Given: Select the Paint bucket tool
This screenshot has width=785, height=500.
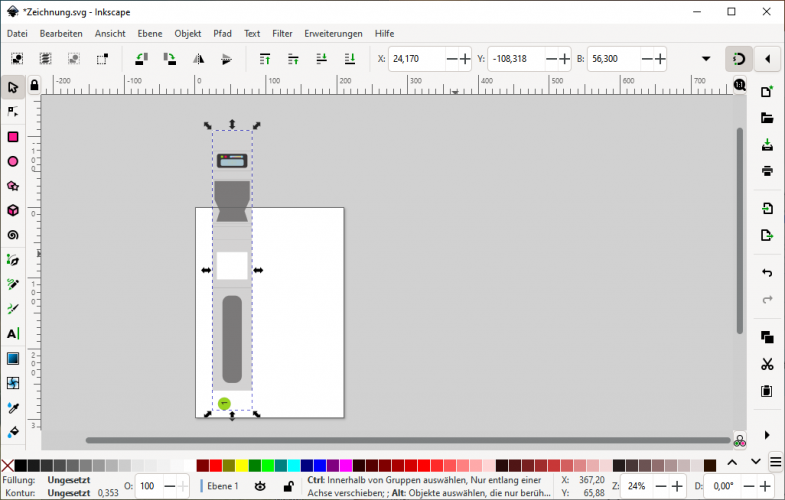Looking at the screenshot, I should 13,432.
